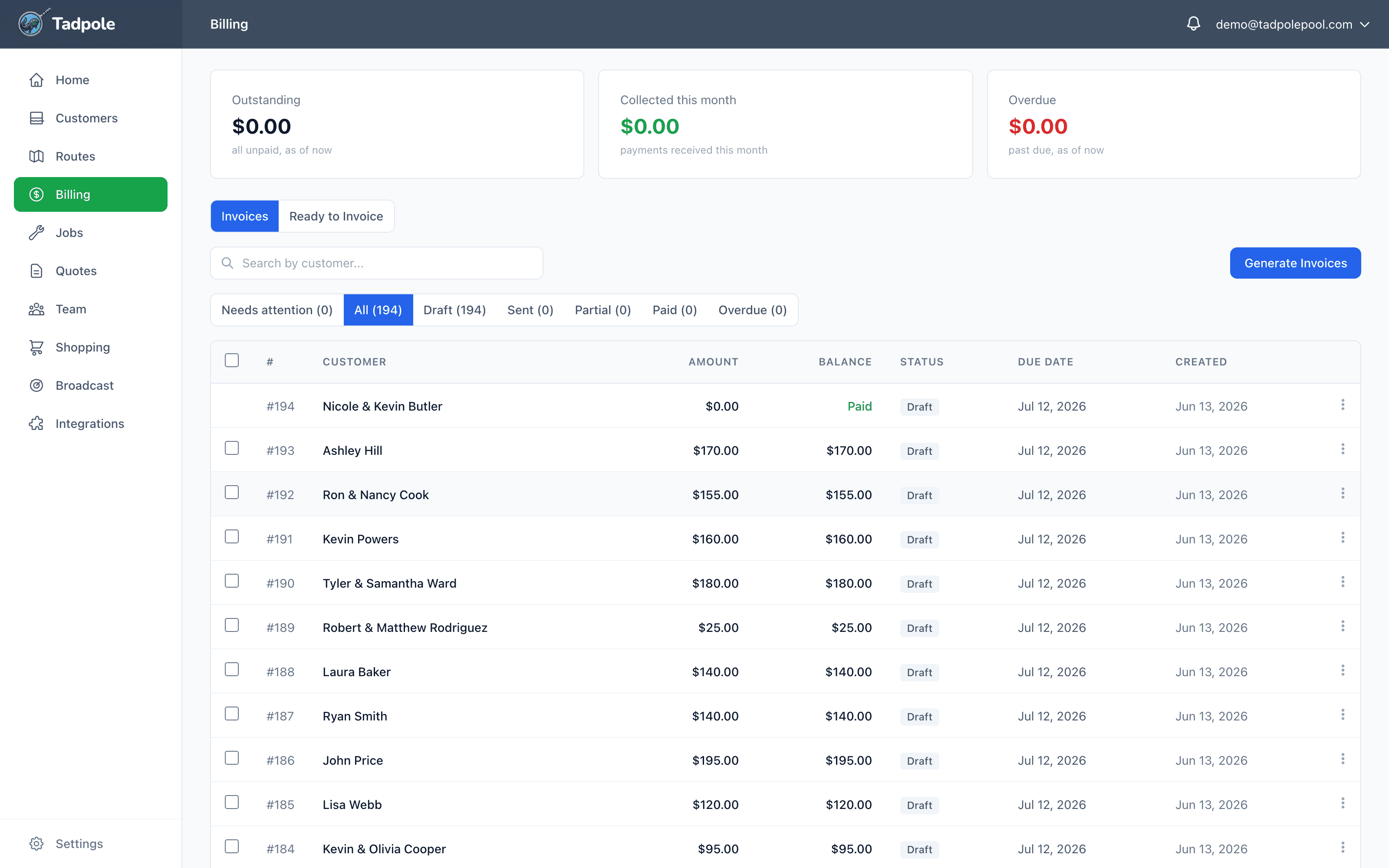Click the Tadpole logo icon

point(31,23)
